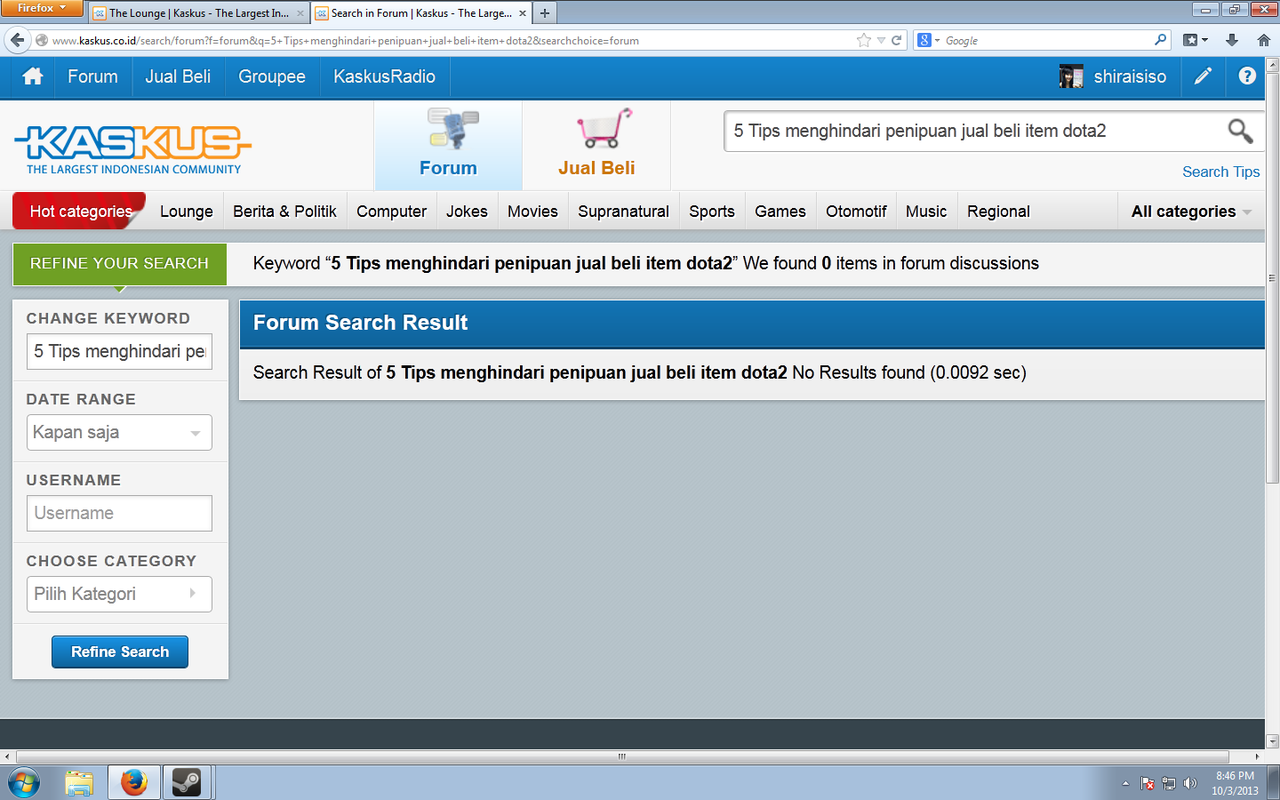The height and width of the screenshot is (800, 1280).
Task: Open Jual Beli in the top navigation
Action: (x=178, y=77)
